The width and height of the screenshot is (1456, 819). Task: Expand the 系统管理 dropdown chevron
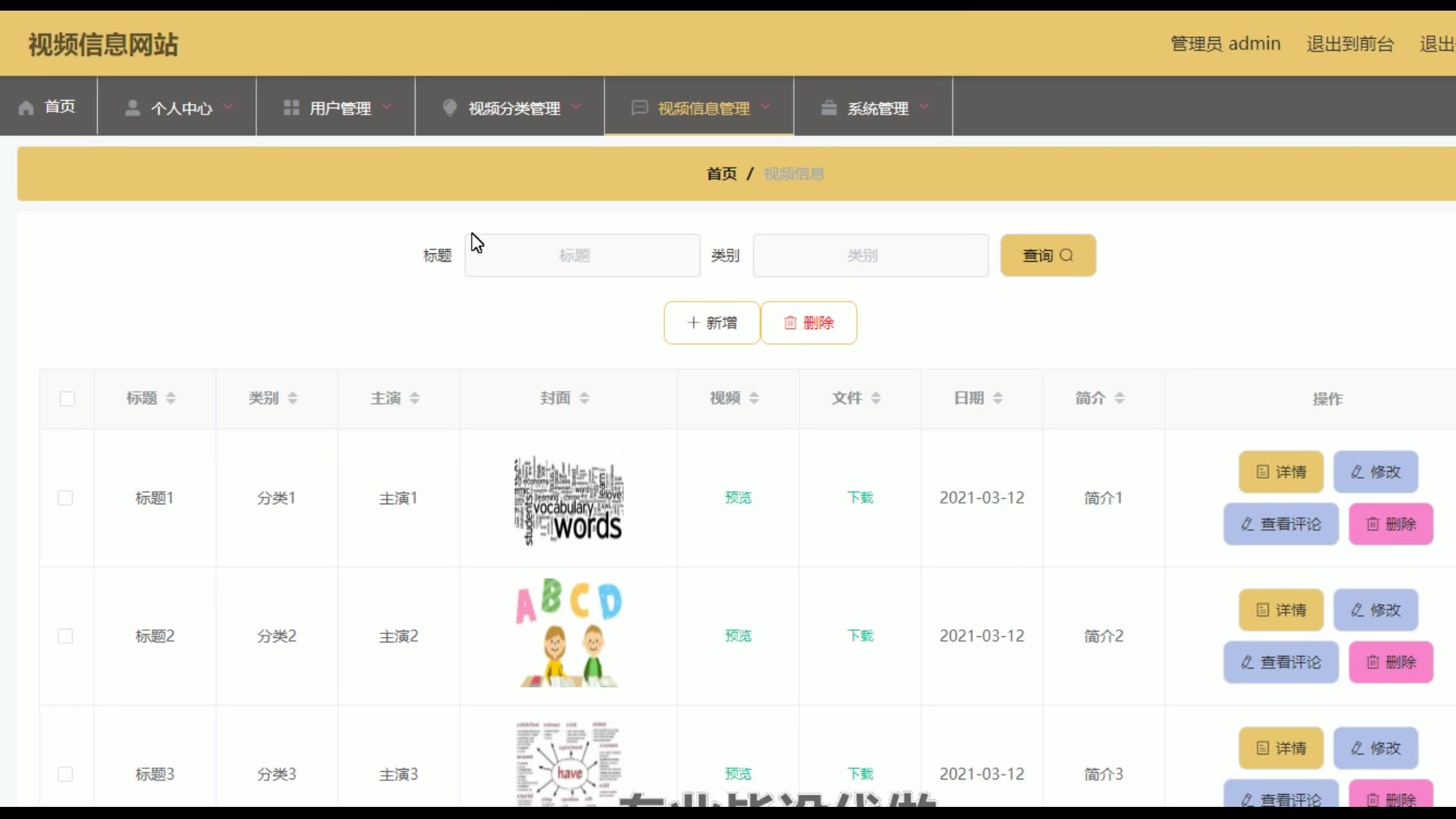(924, 107)
